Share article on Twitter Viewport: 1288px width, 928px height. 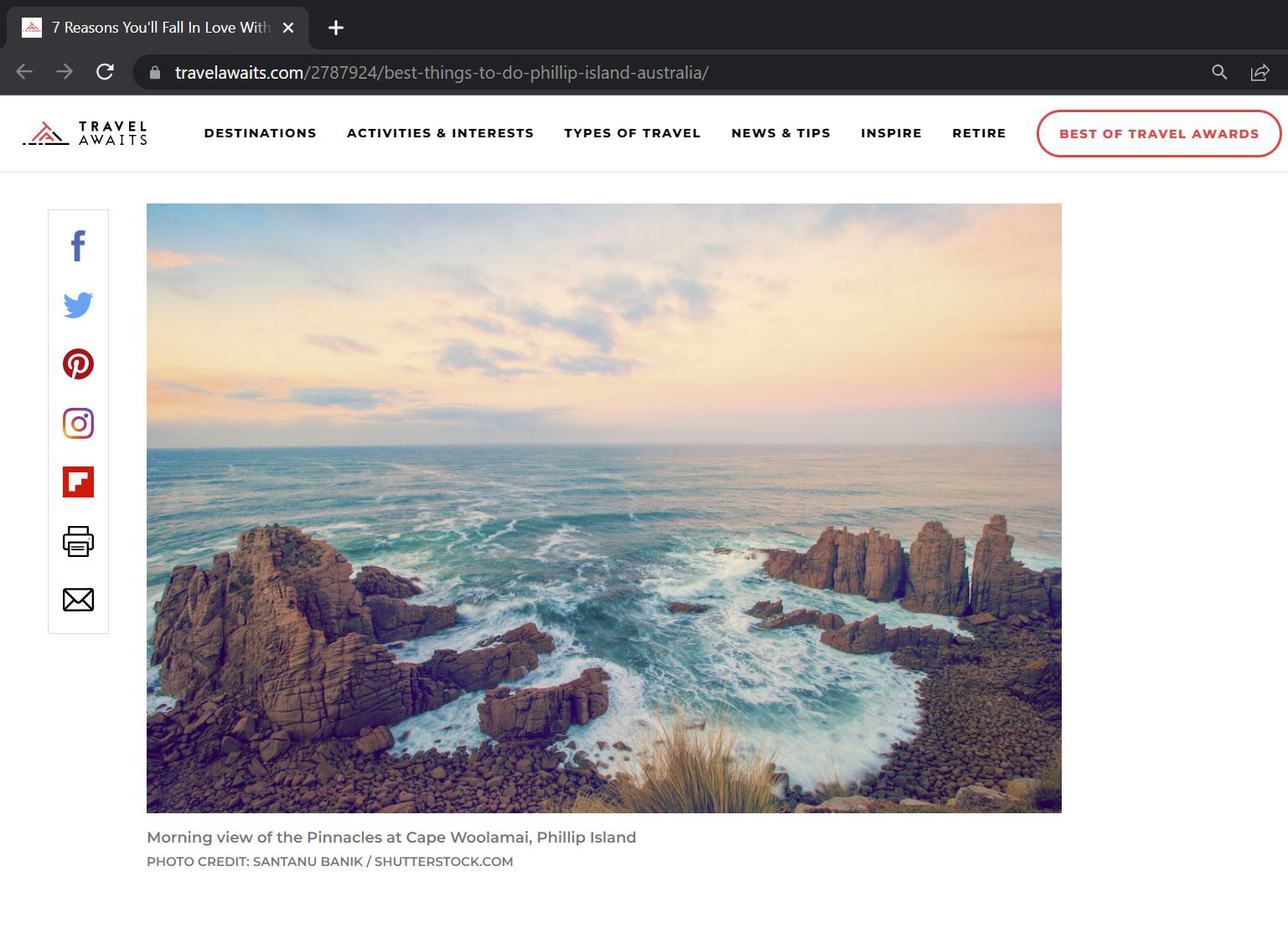pos(78,305)
